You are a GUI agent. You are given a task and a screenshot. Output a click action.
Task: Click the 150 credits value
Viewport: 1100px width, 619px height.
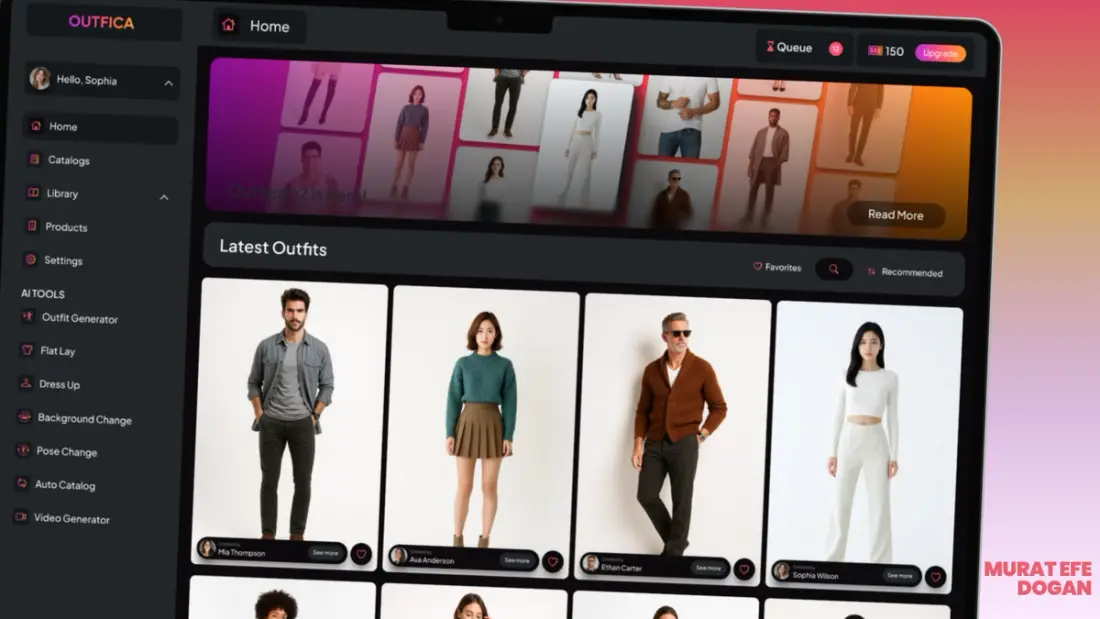[x=894, y=51]
